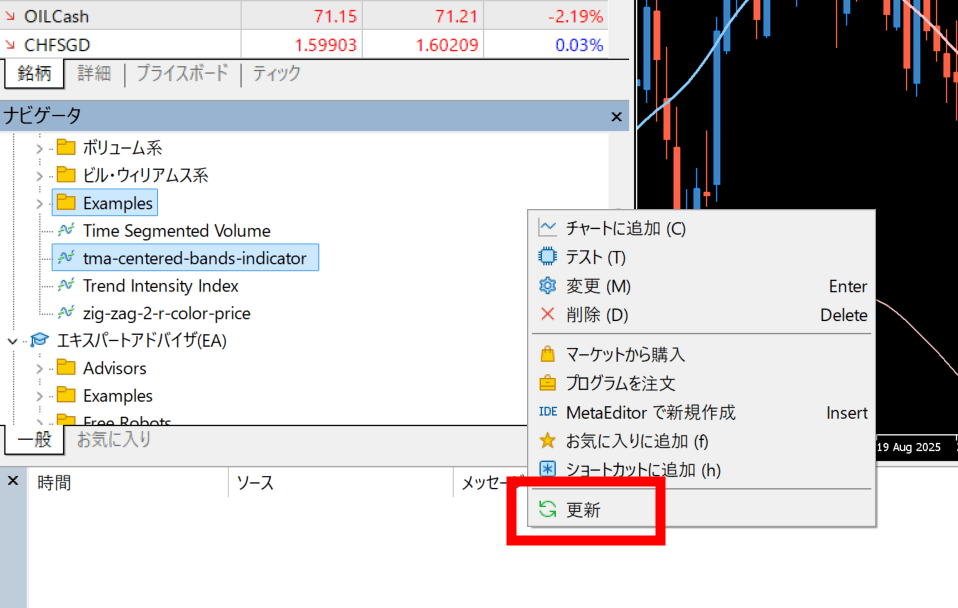
Task: Switch to the 銘柄 tab
Action: [34, 74]
